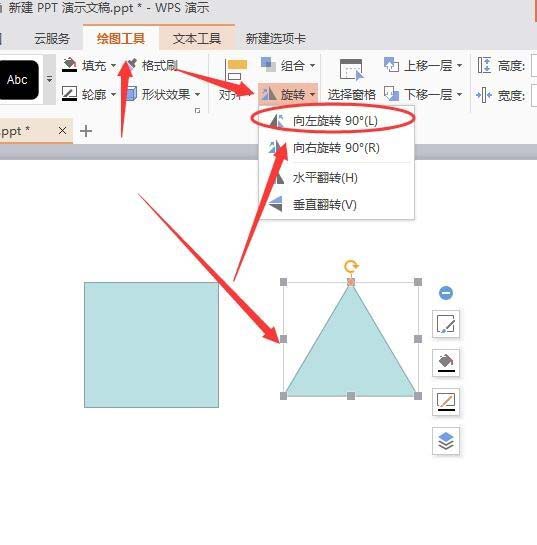
Task: Open the 选择窗格 selection pane
Action: coord(351,80)
